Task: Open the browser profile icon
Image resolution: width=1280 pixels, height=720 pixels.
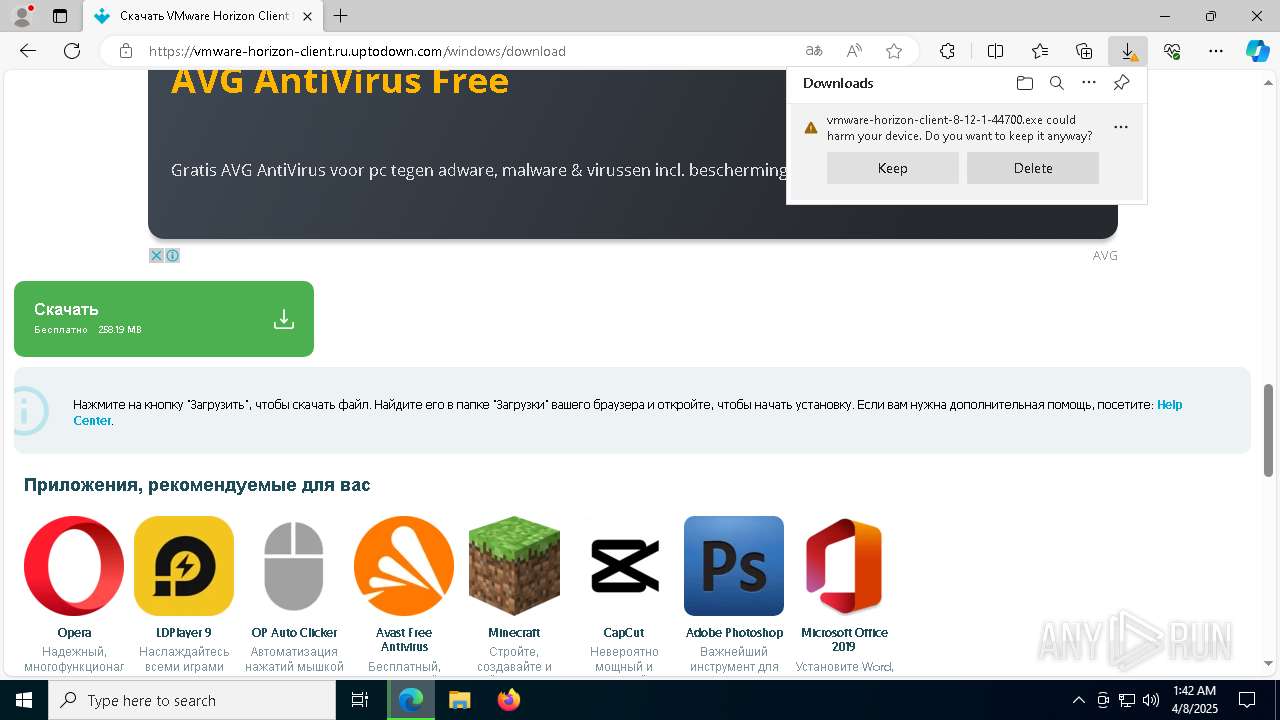Action: point(22,16)
